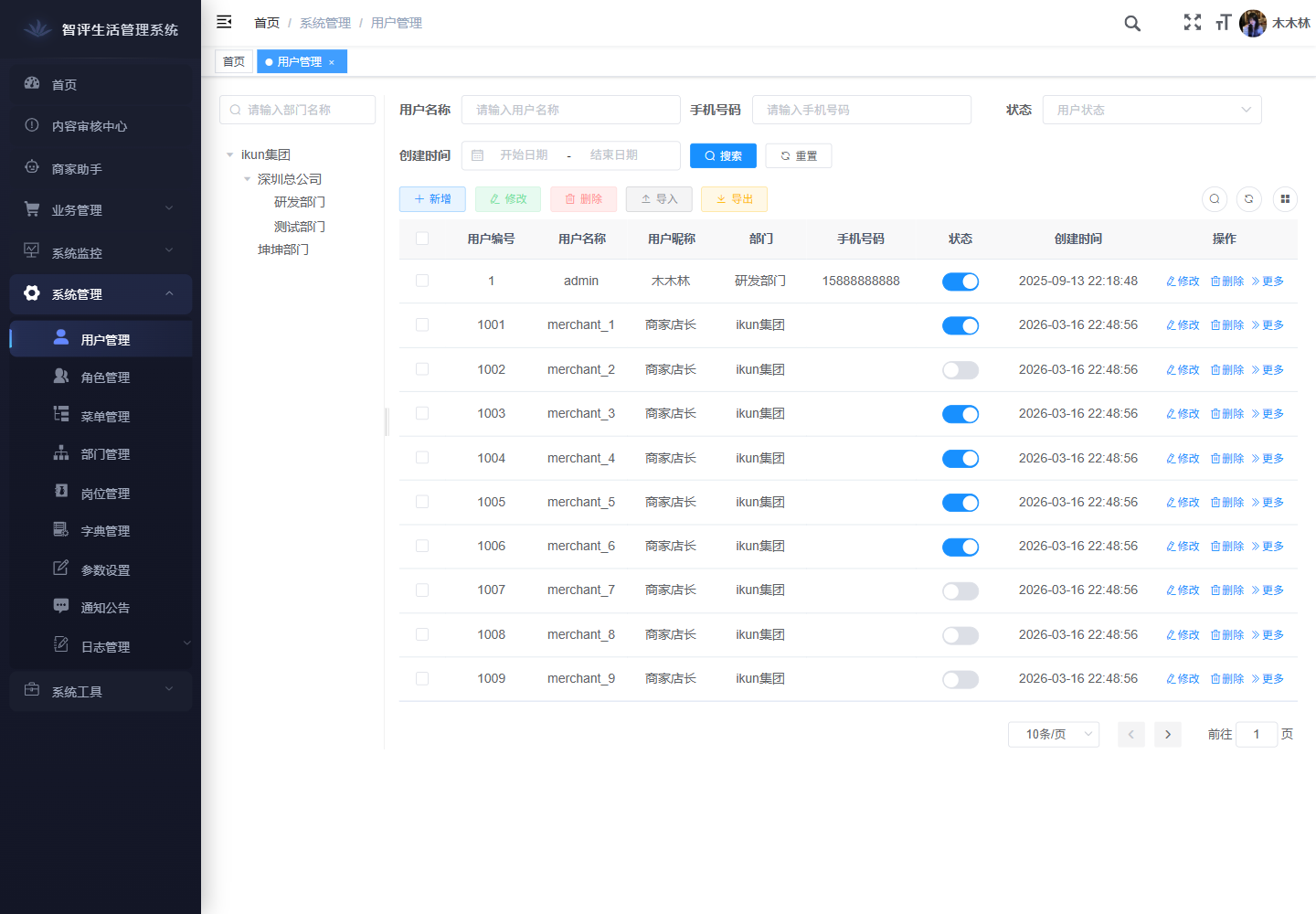This screenshot has width=1316, height=914.
Task: Open the 10条/页 page size dropdown
Action: coord(1053,734)
